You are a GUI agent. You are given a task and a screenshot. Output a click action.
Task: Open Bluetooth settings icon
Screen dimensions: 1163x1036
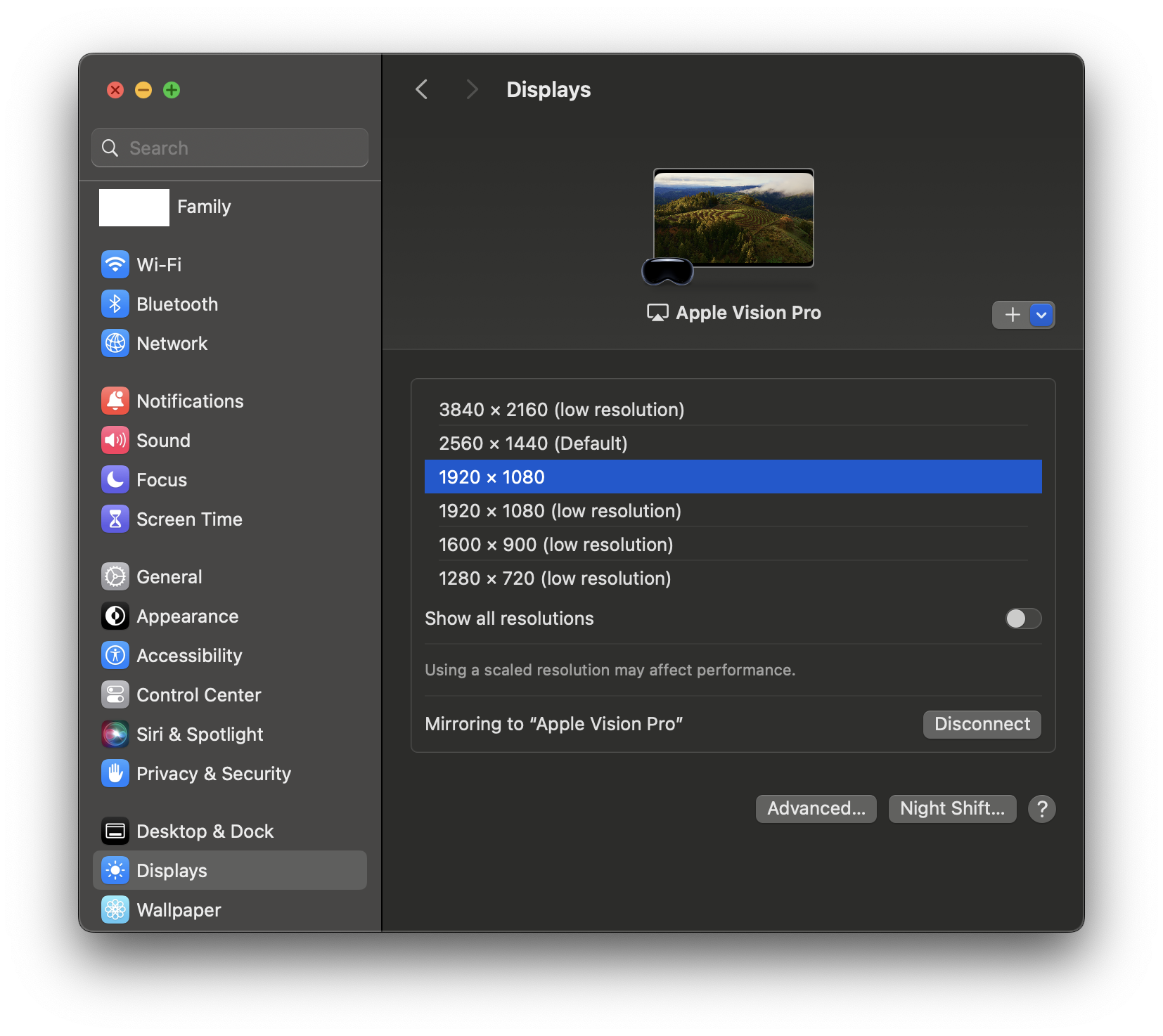115,304
